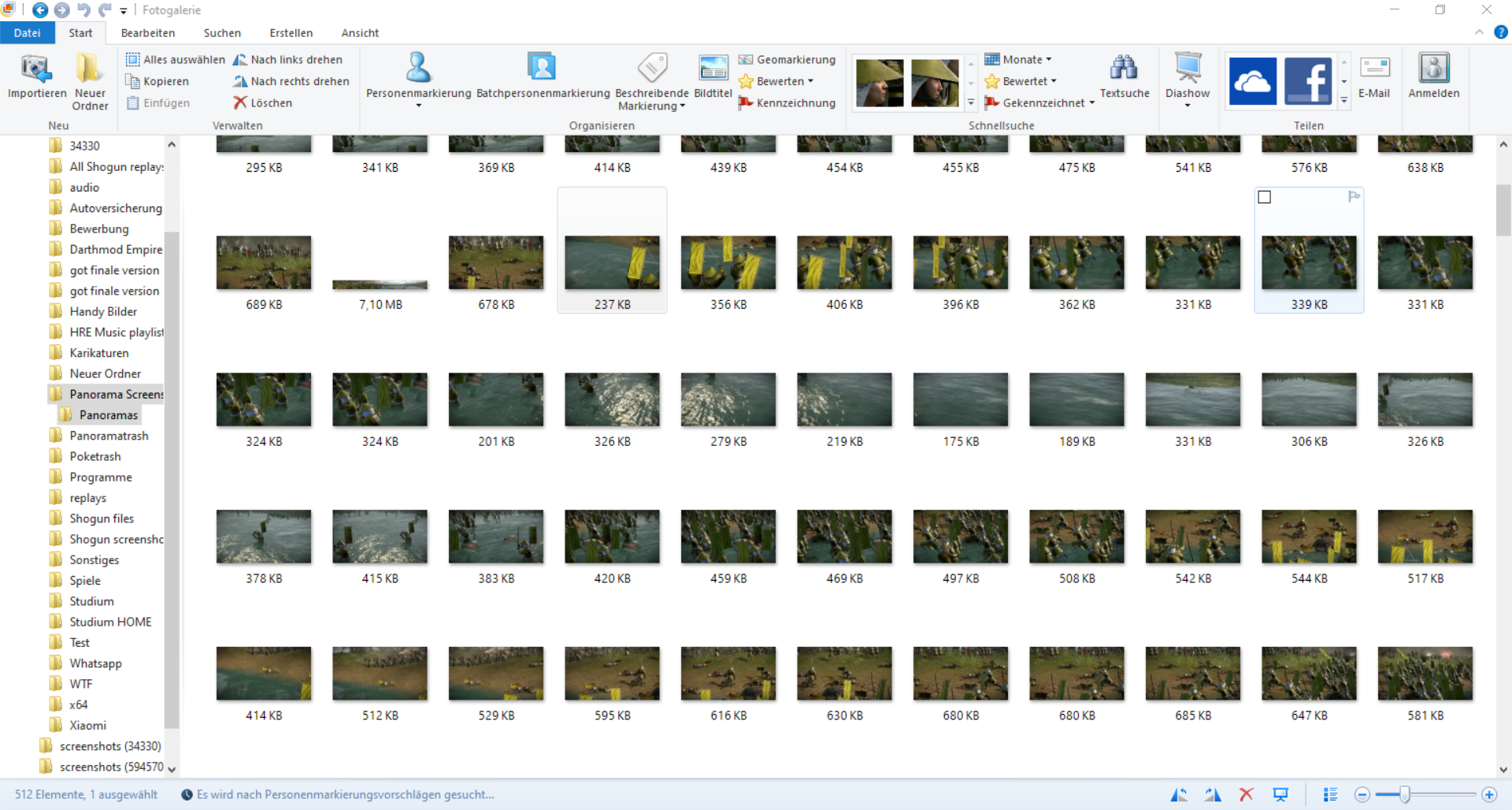
Task: Collapse the ribbon with the chevron
Action: click(1480, 32)
